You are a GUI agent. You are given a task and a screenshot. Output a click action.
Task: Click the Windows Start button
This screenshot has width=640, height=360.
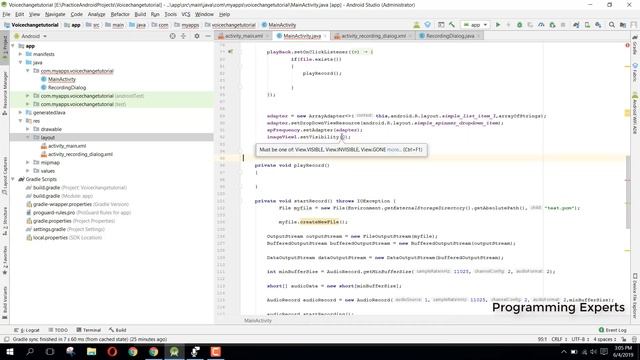(9, 351)
